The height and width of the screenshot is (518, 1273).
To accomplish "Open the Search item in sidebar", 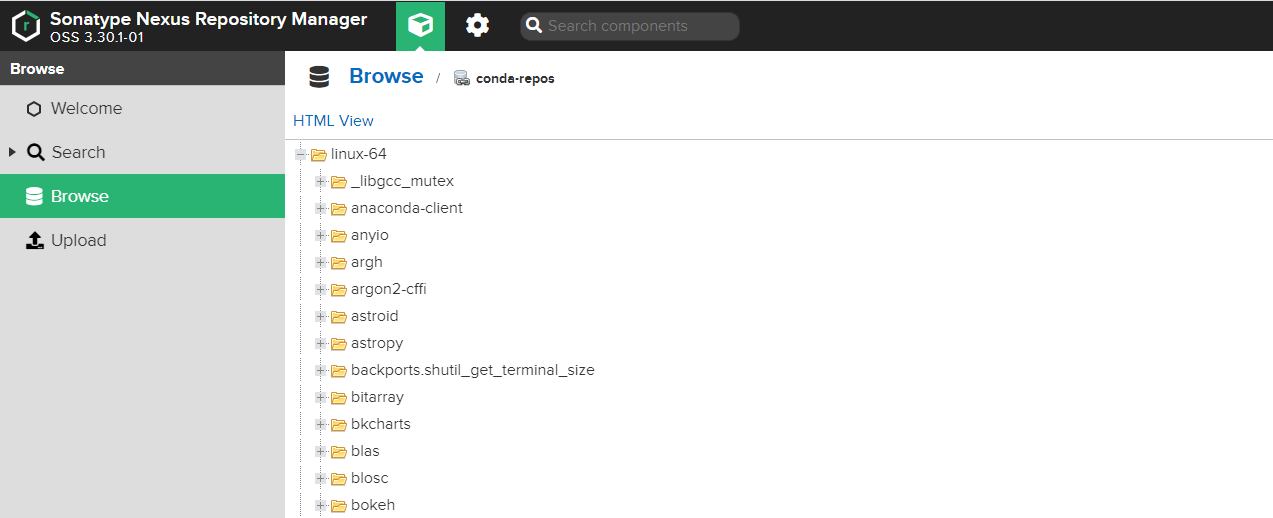I will [x=142, y=152].
